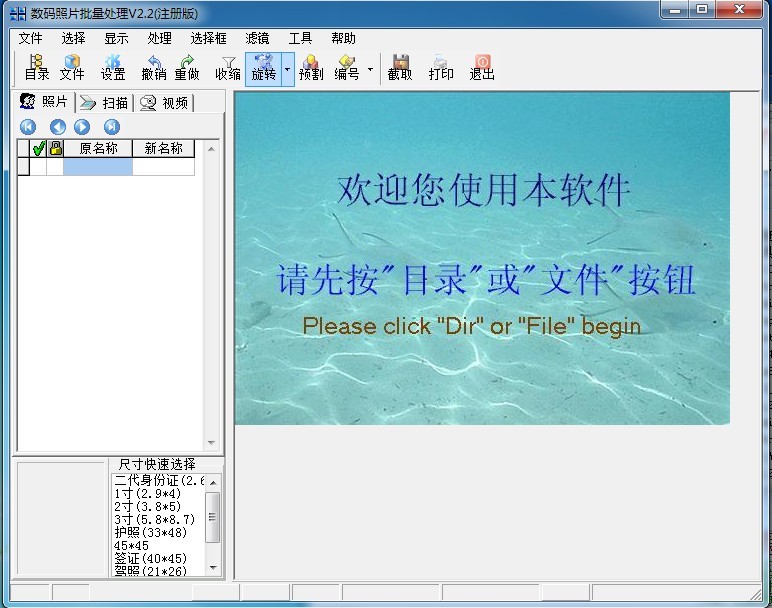The image size is (772, 608).
Task: Click the 撤销 undo toolbar icon
Action: click(x=154, y=67)
